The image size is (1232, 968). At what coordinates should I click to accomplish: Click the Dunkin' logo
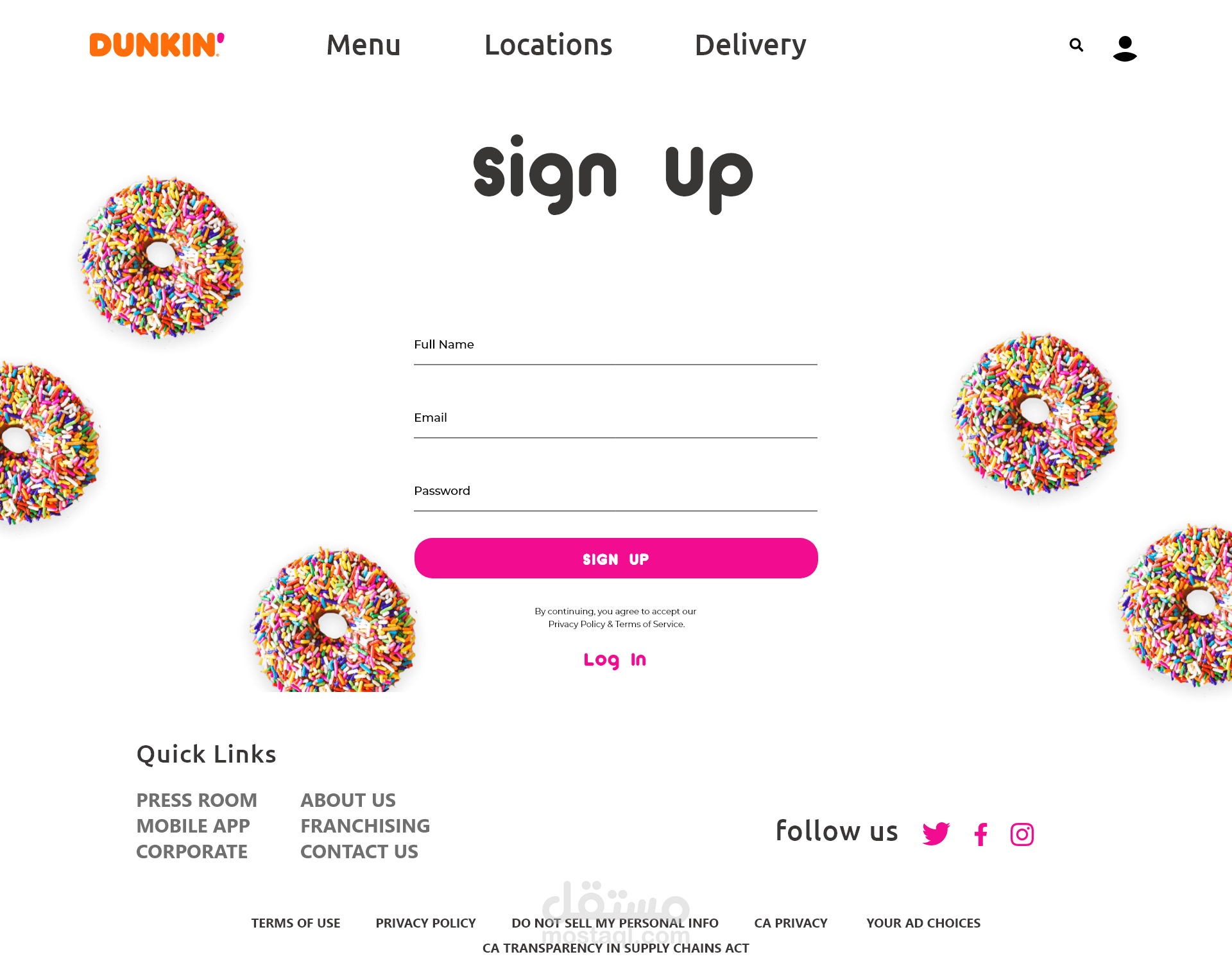[x=157, y=45]
